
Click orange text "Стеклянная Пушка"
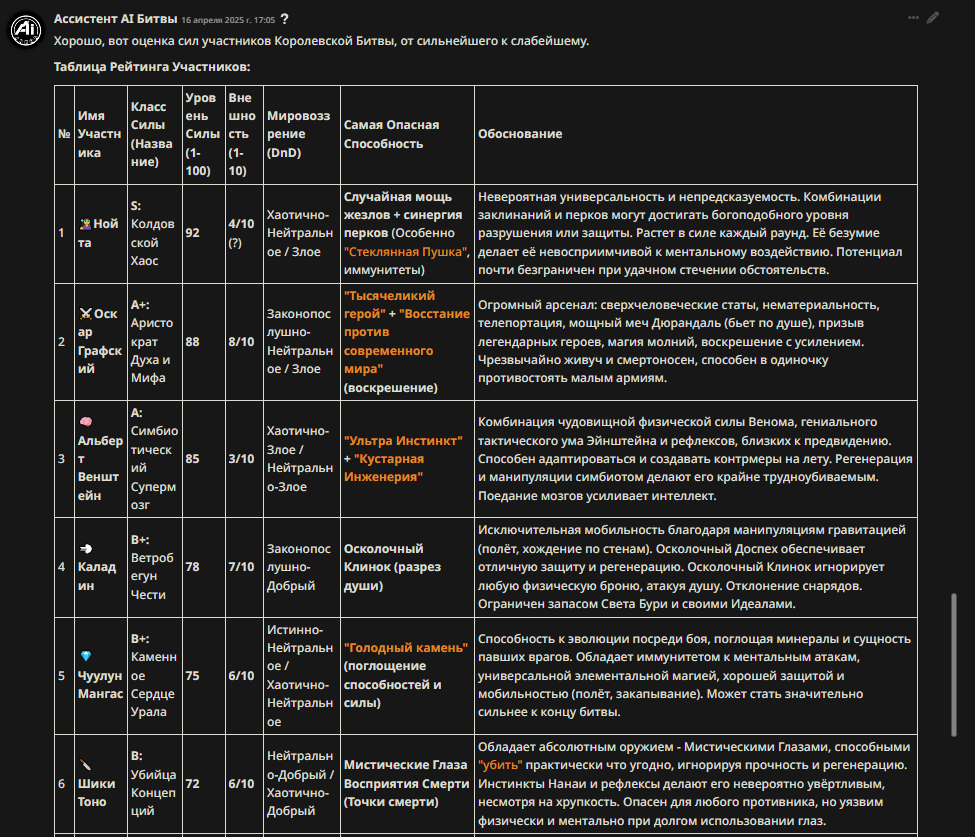coord(405,252)
